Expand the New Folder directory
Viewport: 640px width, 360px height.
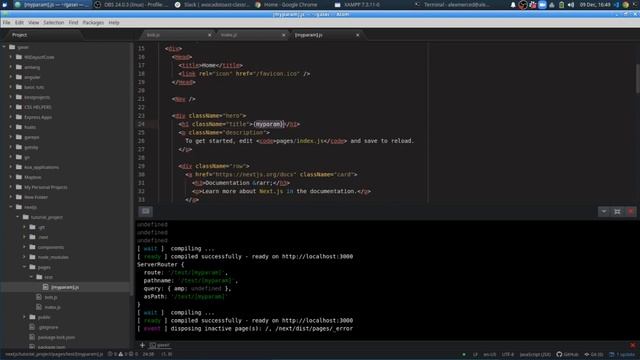point(11,197)
